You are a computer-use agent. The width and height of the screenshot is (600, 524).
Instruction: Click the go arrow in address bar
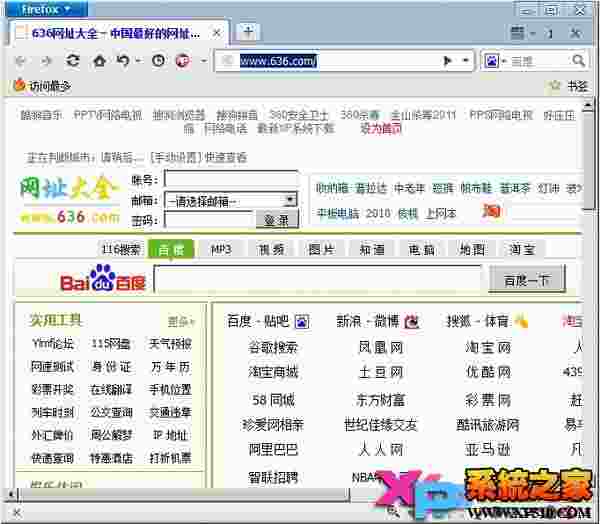tap(447, 60)
